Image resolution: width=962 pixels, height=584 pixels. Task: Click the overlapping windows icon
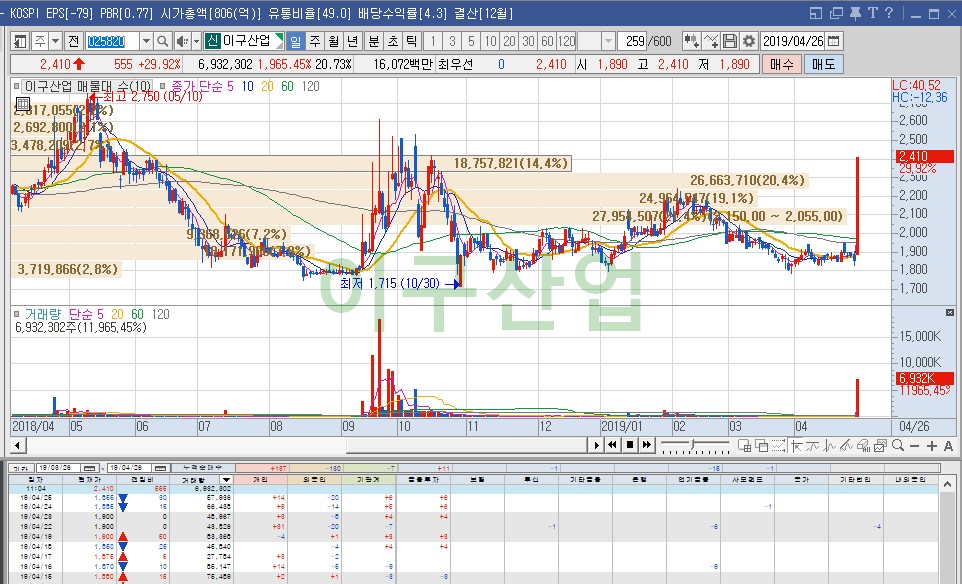click(x=761, y=445)
